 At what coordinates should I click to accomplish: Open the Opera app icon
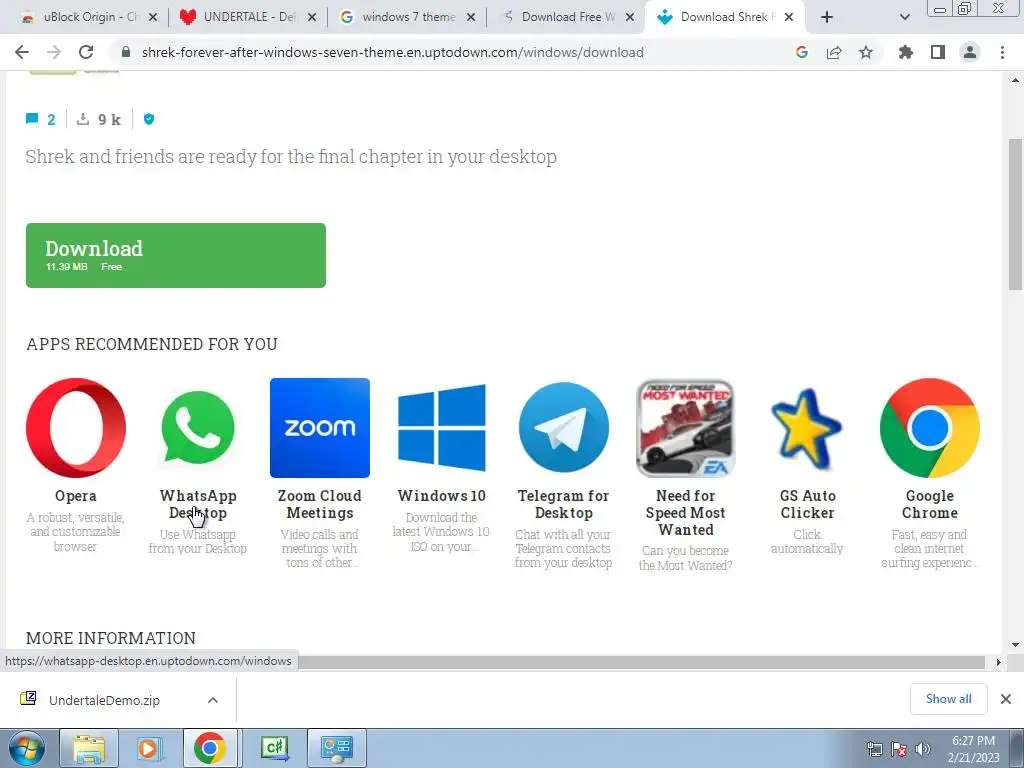coord(76,428)
